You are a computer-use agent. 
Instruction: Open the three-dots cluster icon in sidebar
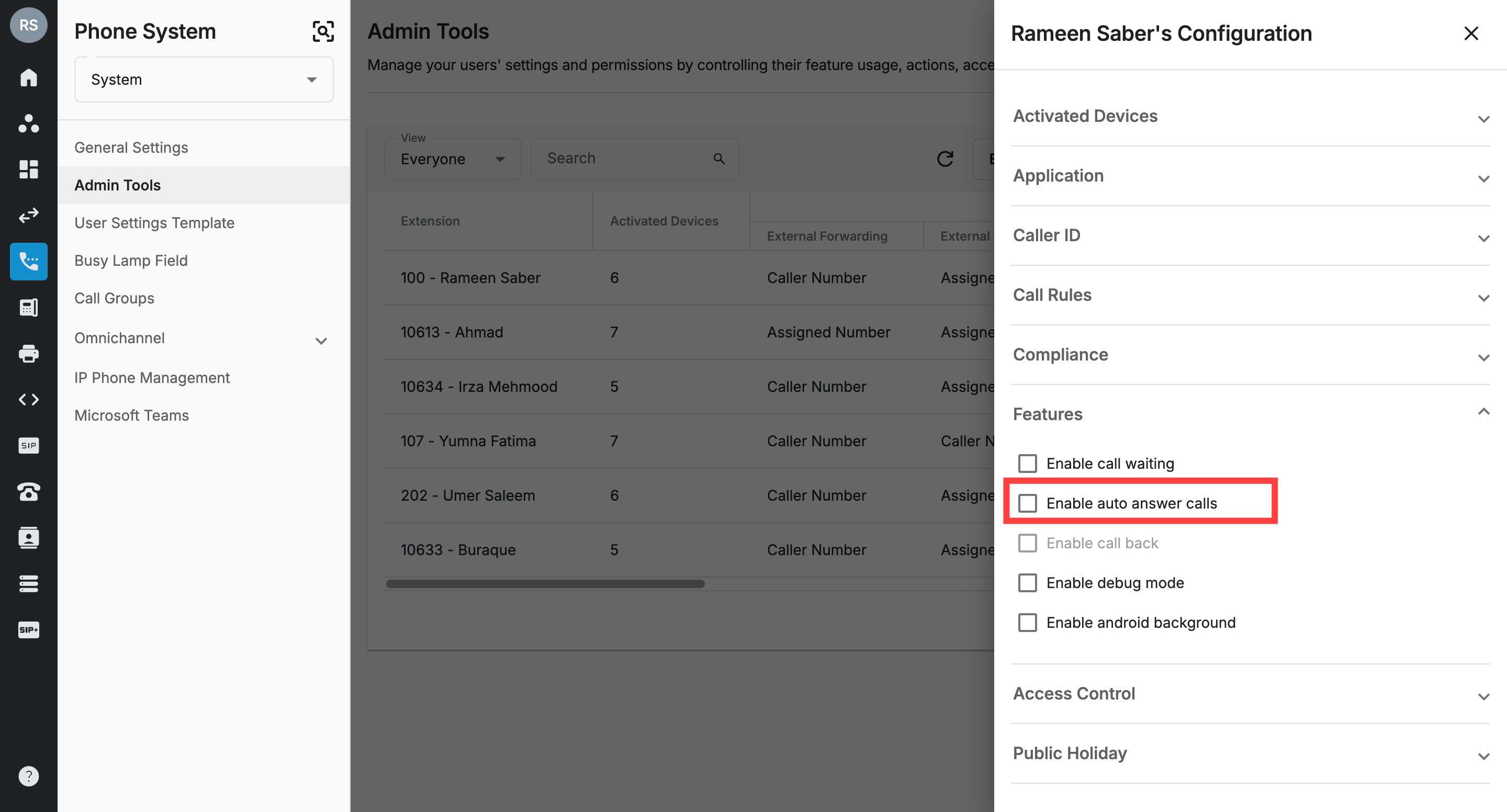coord(29,123)
